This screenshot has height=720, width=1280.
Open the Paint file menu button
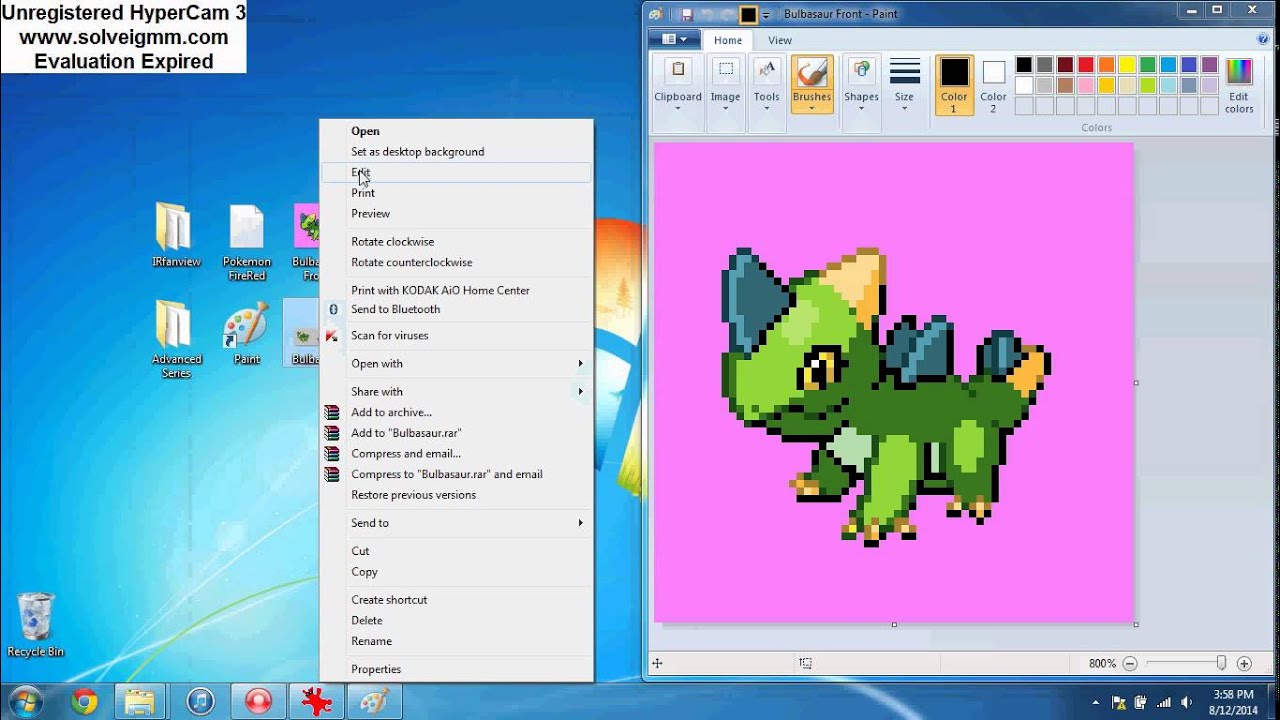[674, 40]
